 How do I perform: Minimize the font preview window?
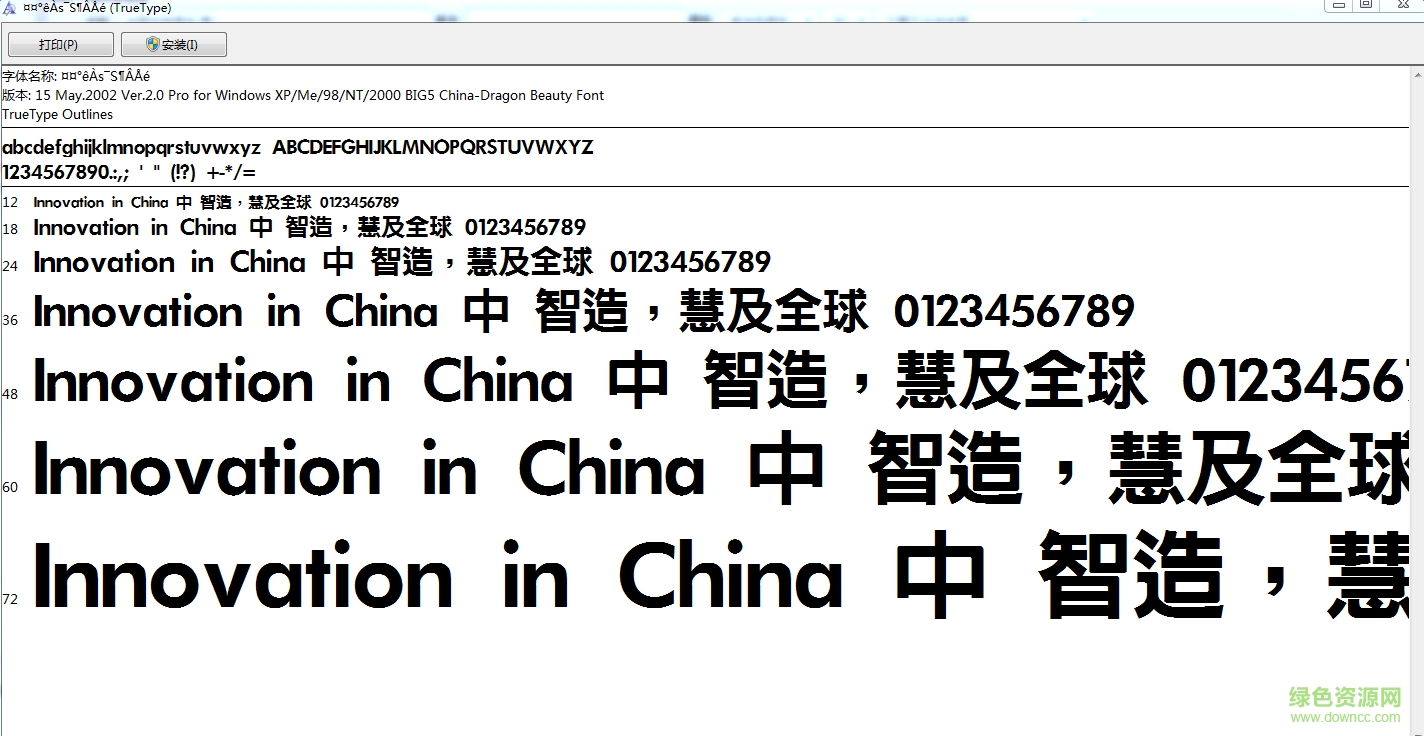[x=1338, y=5]
